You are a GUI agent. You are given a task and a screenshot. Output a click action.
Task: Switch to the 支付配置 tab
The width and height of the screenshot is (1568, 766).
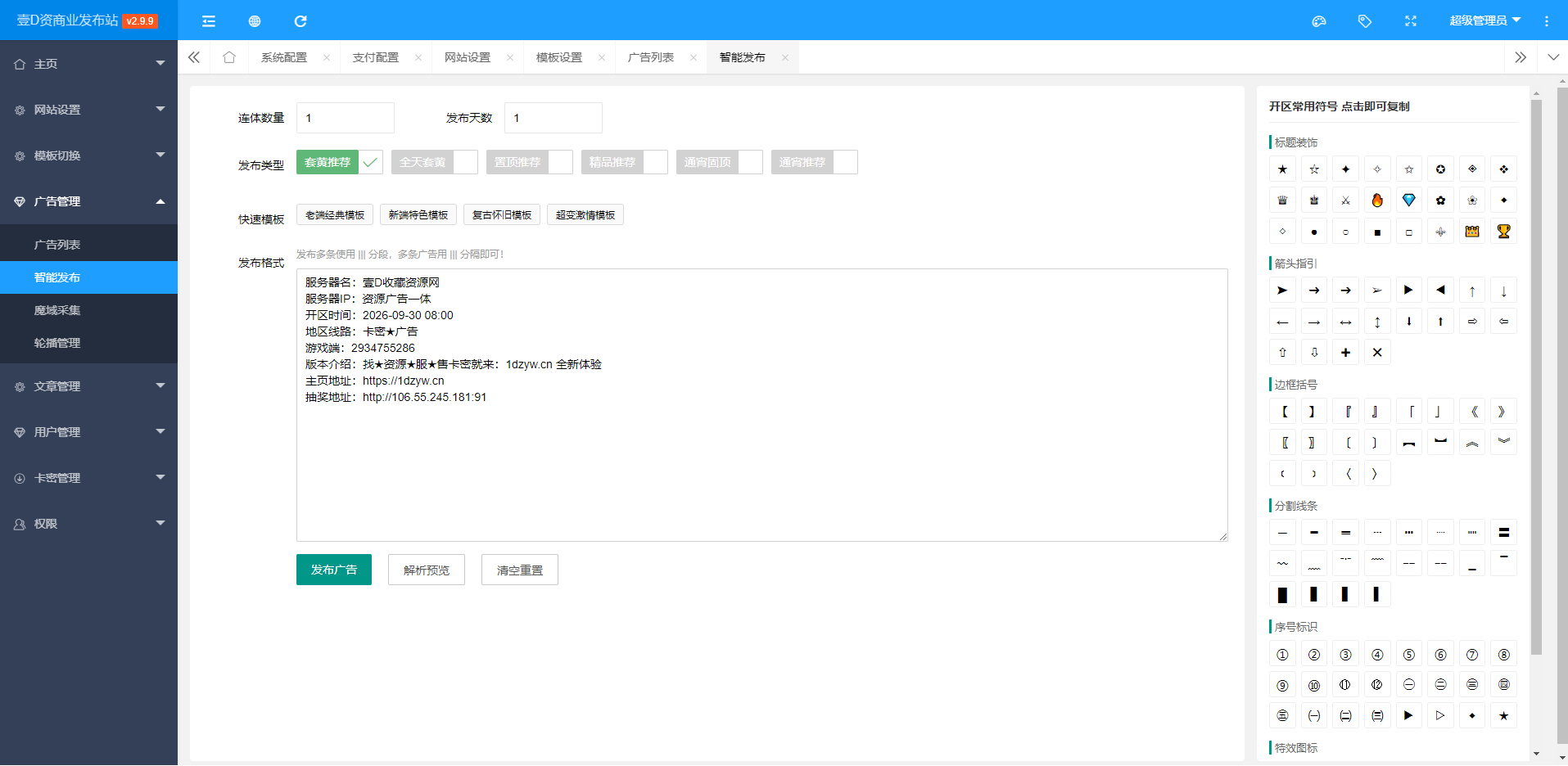coord(376,57)
